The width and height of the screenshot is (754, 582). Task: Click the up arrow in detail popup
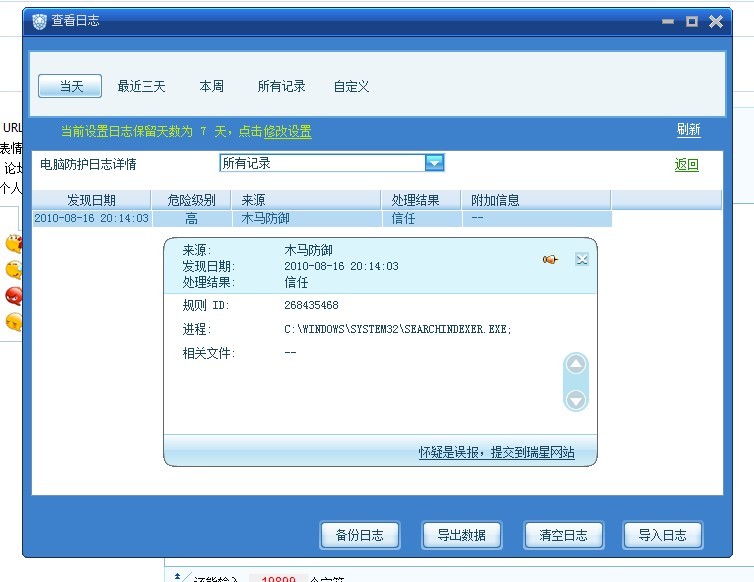click(576, 364)
